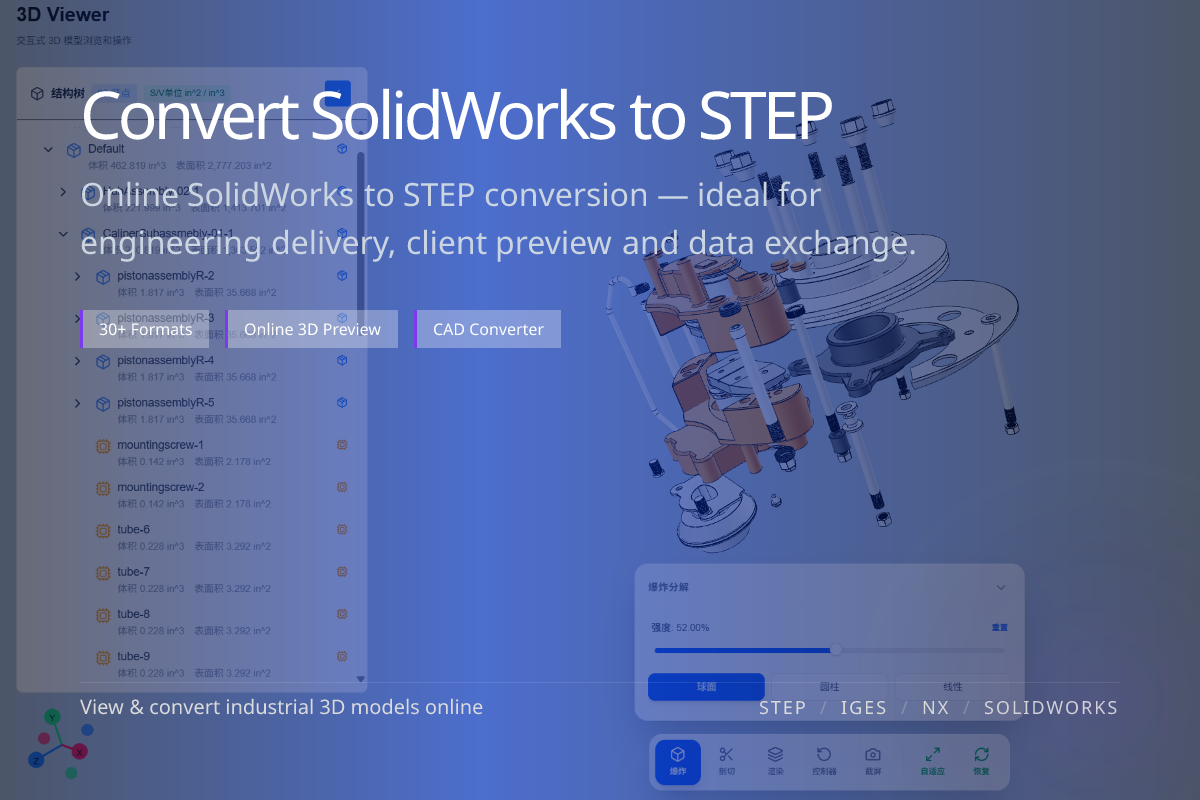Click cube icon beside Default node
This screenshot has height=800, width=1200.
click(73, 150)
